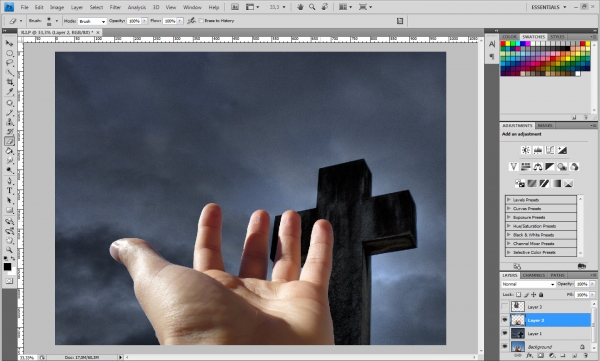Screen dimensions: 600x361
Task: Create new layer from Layers panel
Action: click(x=574, y=356)
